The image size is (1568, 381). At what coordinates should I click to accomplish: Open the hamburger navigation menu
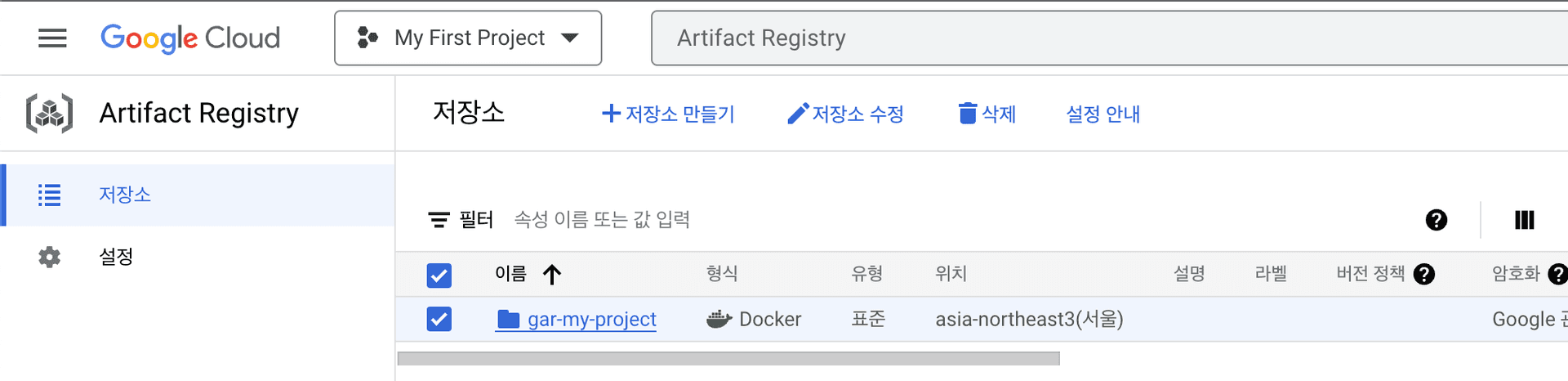(x=52, y=38)
